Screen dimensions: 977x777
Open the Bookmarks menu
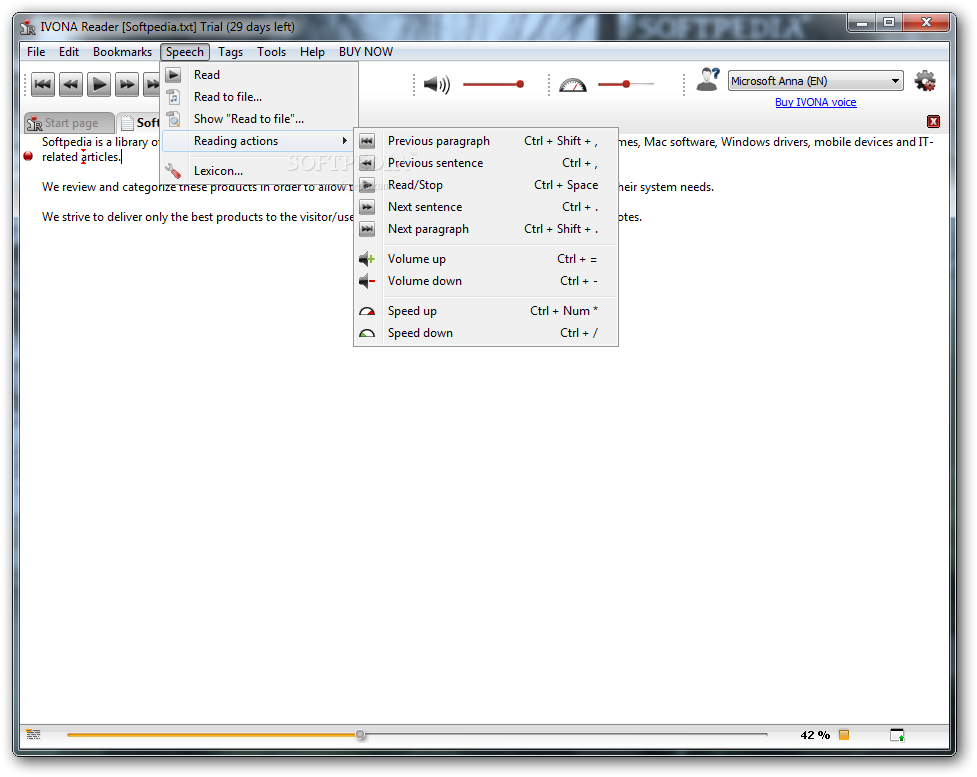tap(122, 52)
